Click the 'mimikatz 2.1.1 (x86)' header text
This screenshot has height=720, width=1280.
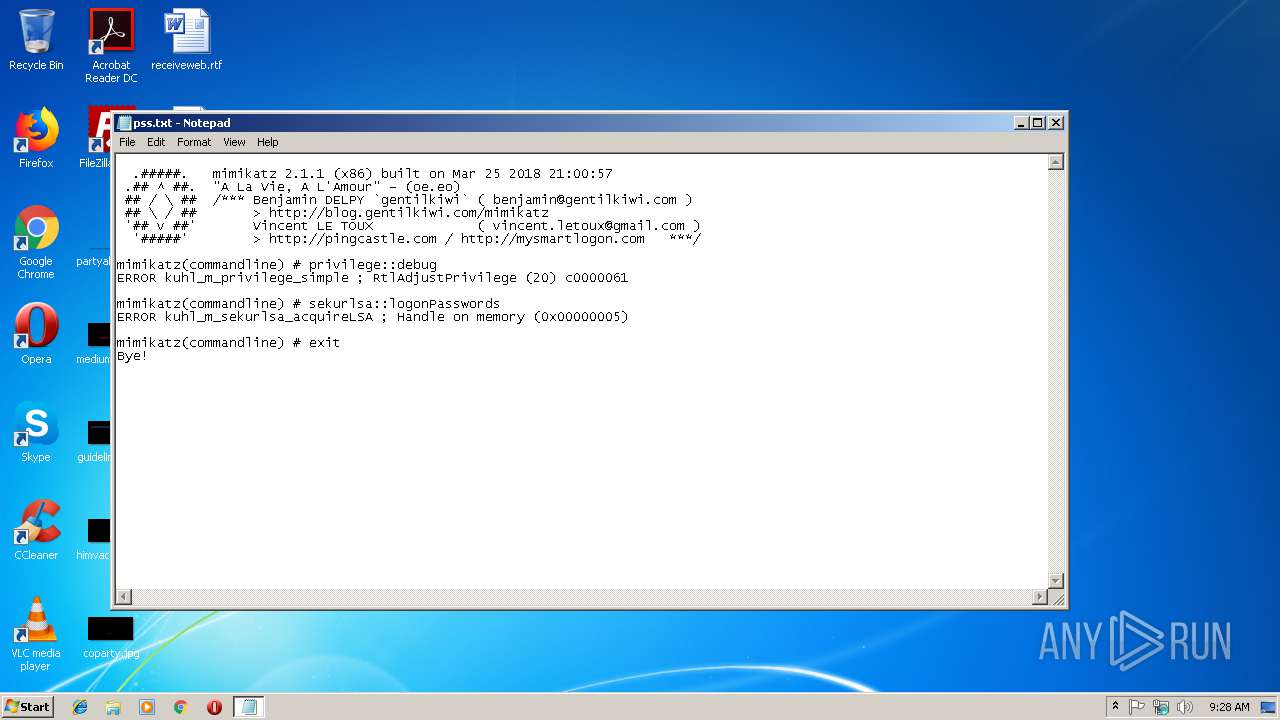[292, 174]
